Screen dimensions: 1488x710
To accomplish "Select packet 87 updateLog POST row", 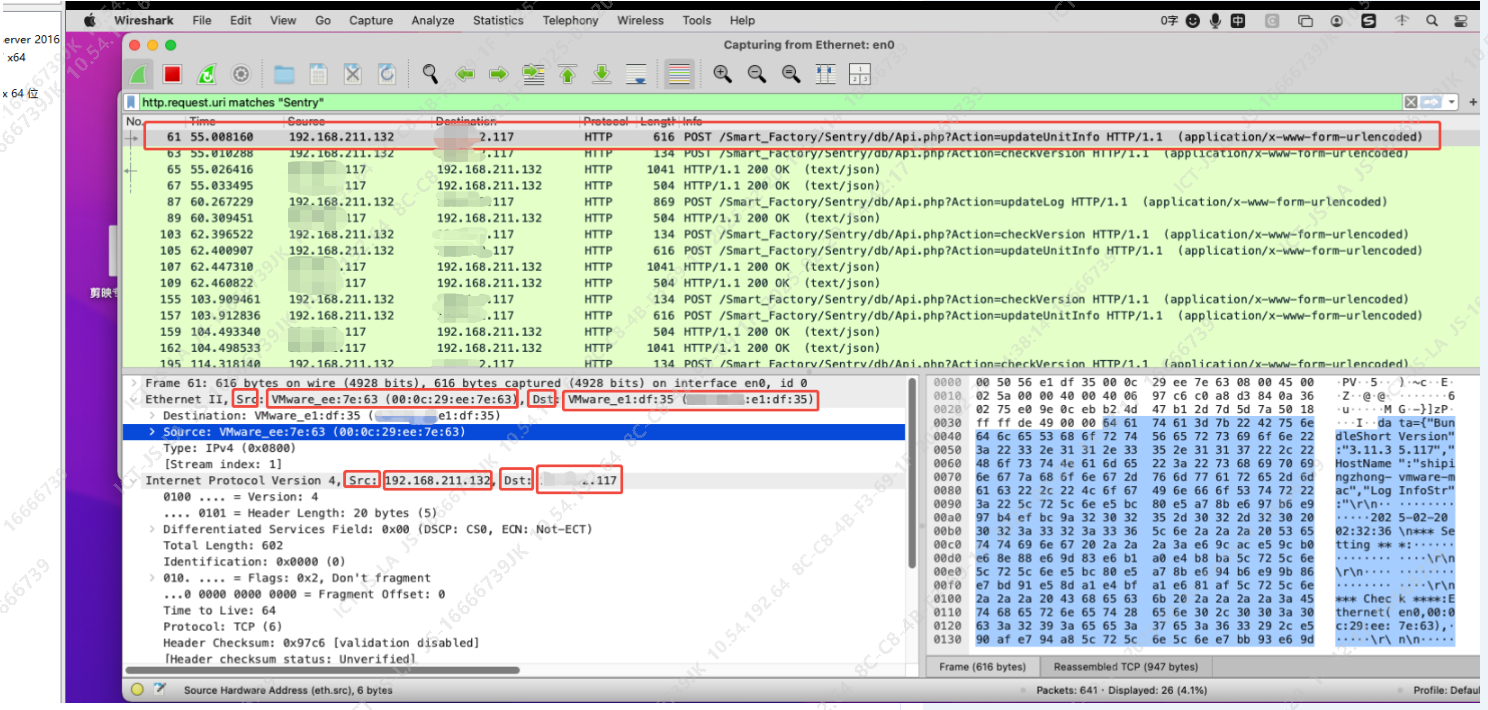I will pos(800,202).
